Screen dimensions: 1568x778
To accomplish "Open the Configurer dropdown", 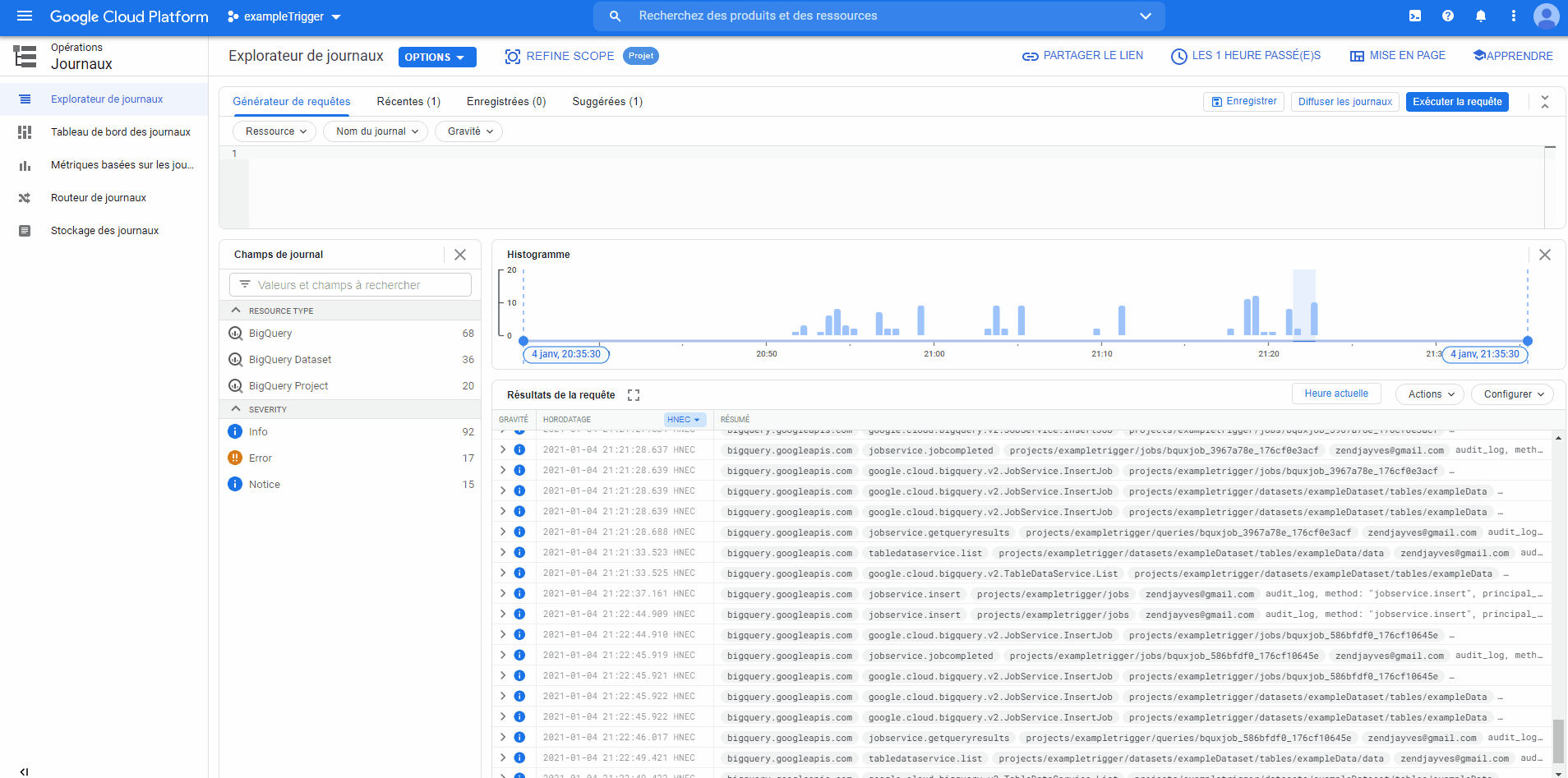I will point(1513,394).
